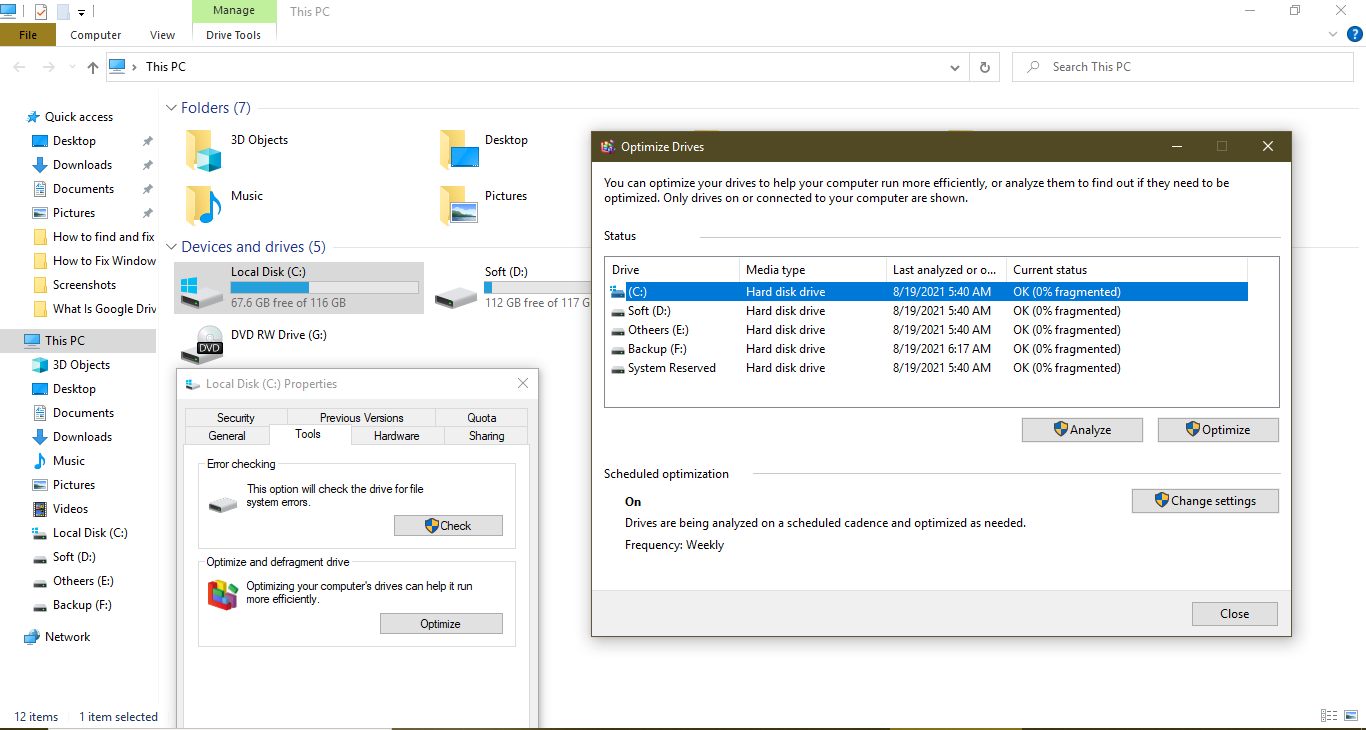This screenshot has height=730, width=1366.
Task: Select the Pictures folder icon in Folders
Action: coord(459,206)
